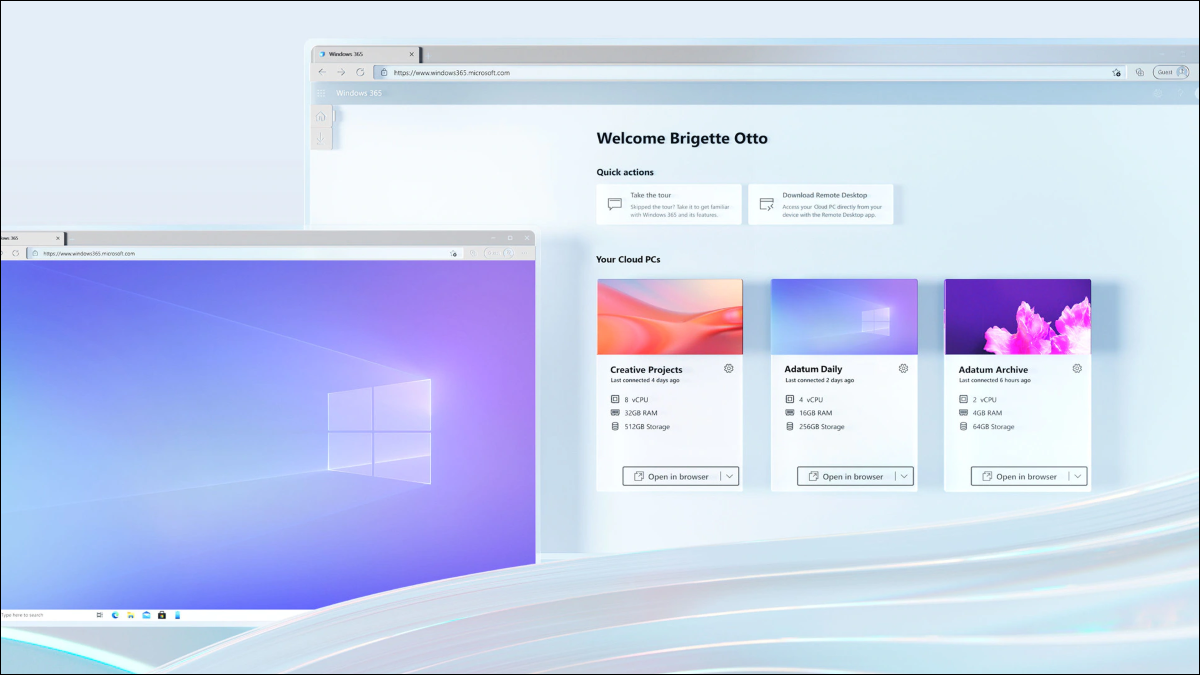The width and height of the screenshot is (1200, 675).
Task: Open Adatum Archive in browser
Action: [x=1019, y=477]
